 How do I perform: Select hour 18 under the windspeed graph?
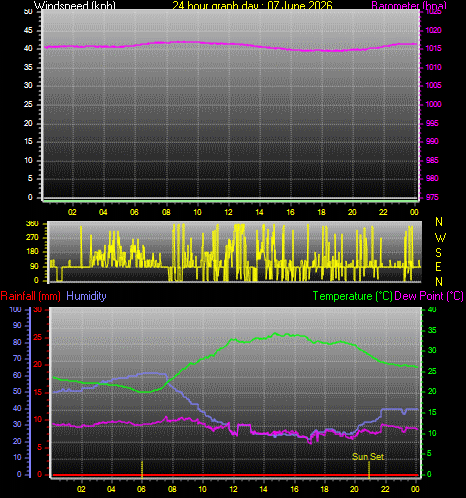point(321,212)
